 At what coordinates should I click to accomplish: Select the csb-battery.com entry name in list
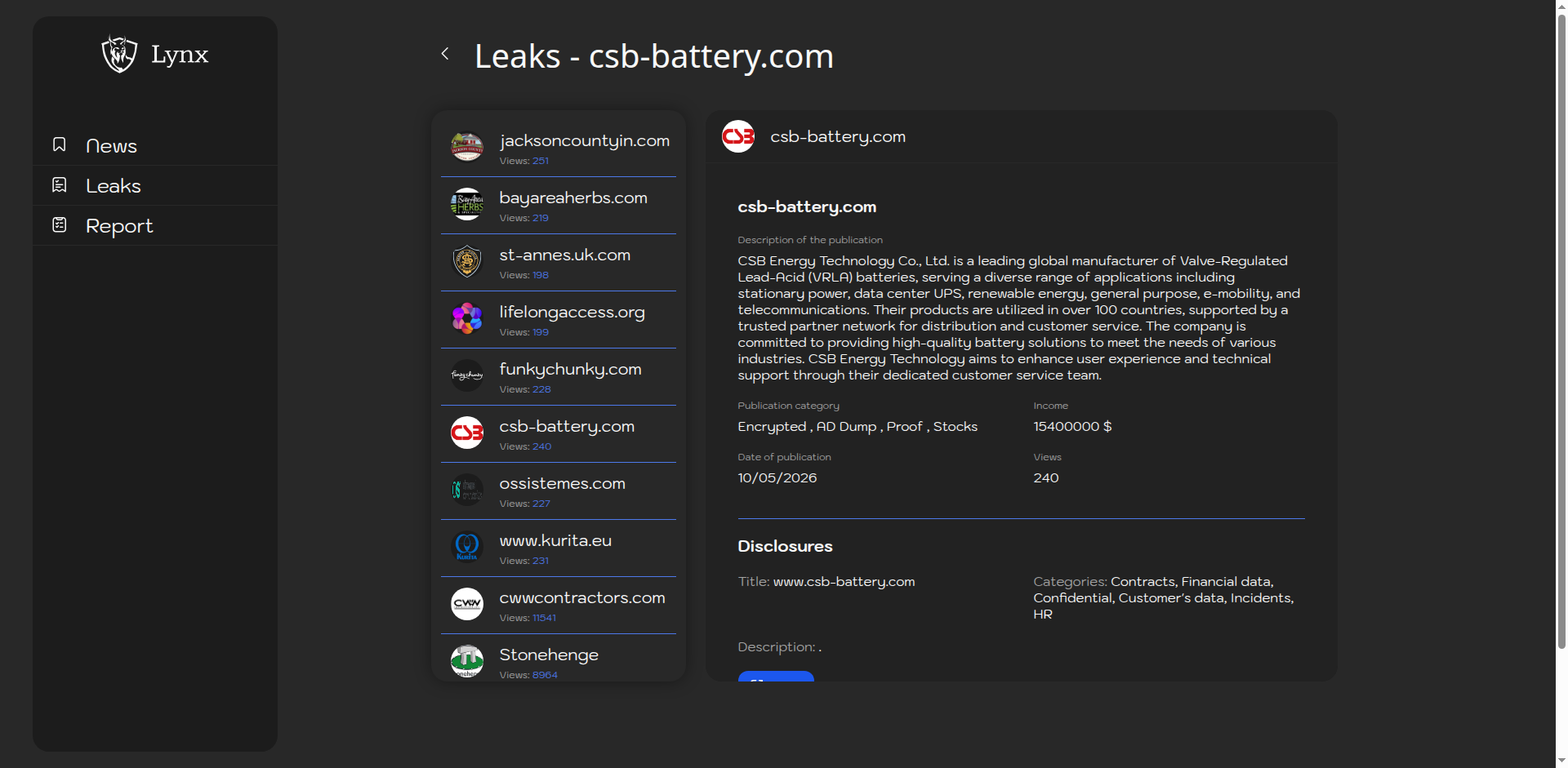pos(567,427)
